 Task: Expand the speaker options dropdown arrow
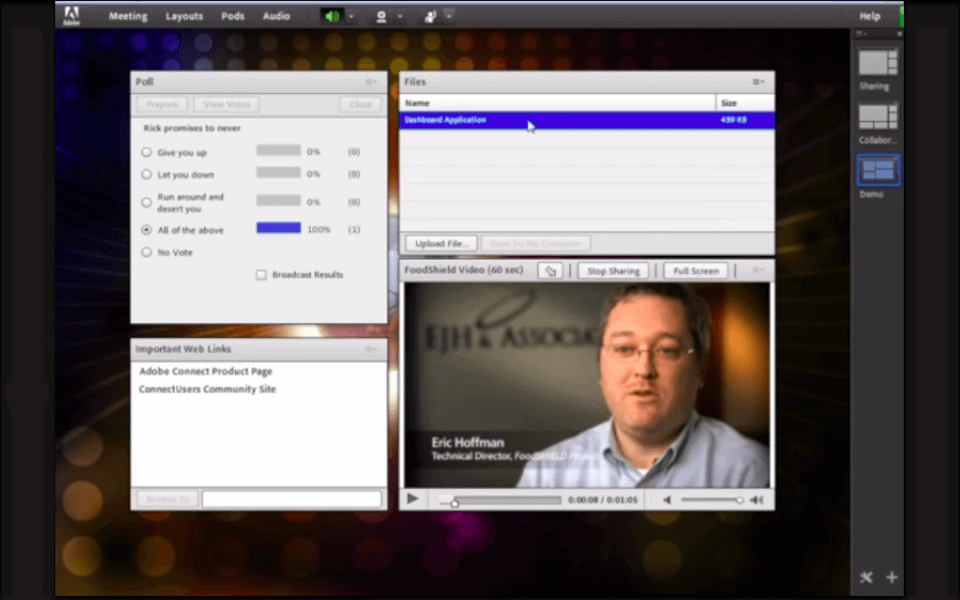[351, 17]
